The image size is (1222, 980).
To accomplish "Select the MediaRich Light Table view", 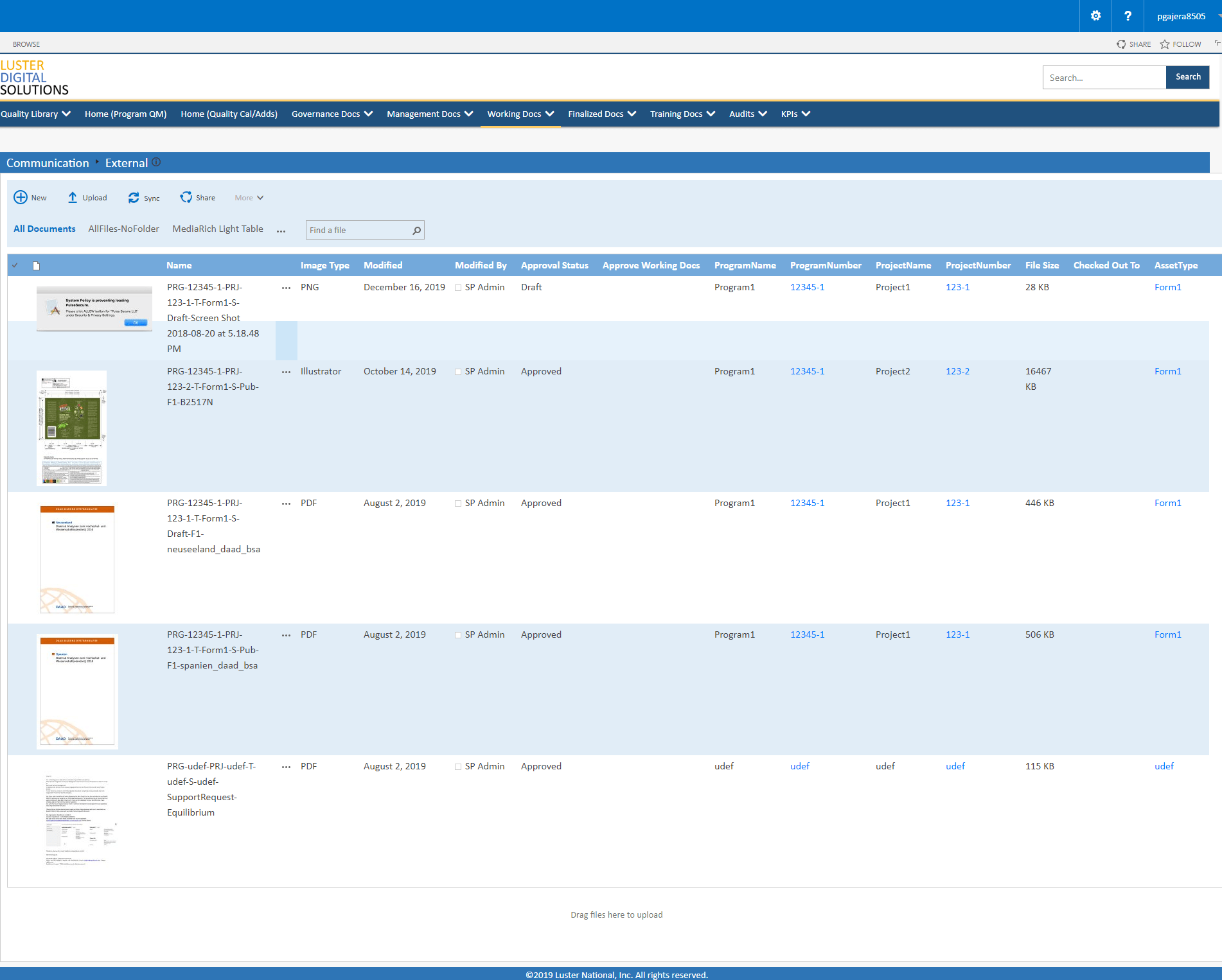I will (218, 229).
